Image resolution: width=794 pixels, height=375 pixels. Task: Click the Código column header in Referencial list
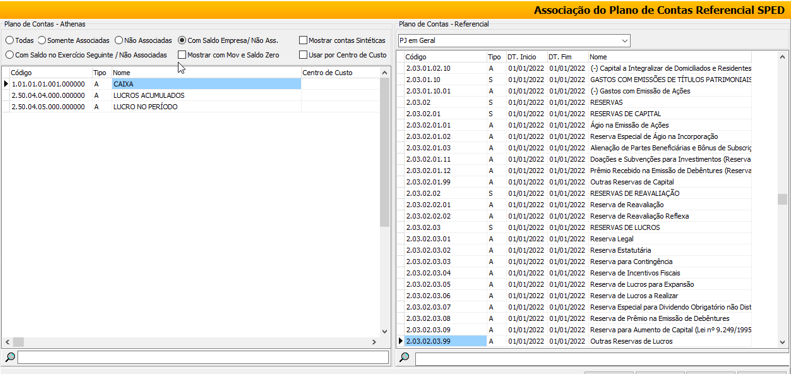point(445,57)
